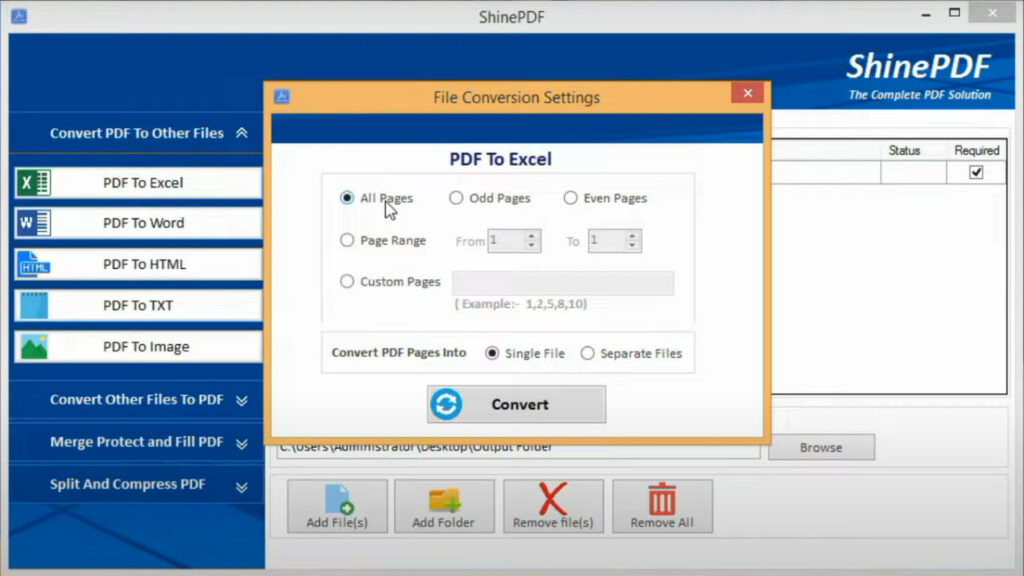Click the Add Folder button
Screen dimensions: 1024x576
coord(444,506)
